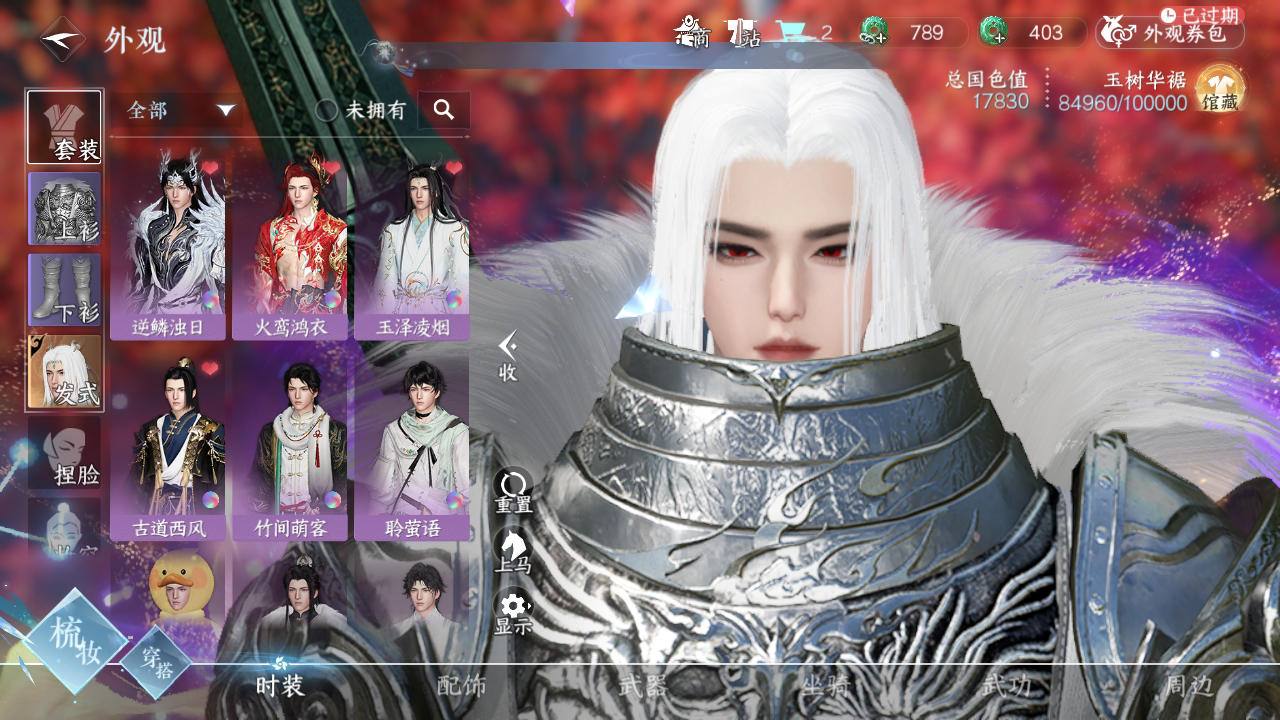Open dye color orb on 逆鳞浊日
Image resolution: width=1280 pixels, height=720 pixels.
(211, 299)
